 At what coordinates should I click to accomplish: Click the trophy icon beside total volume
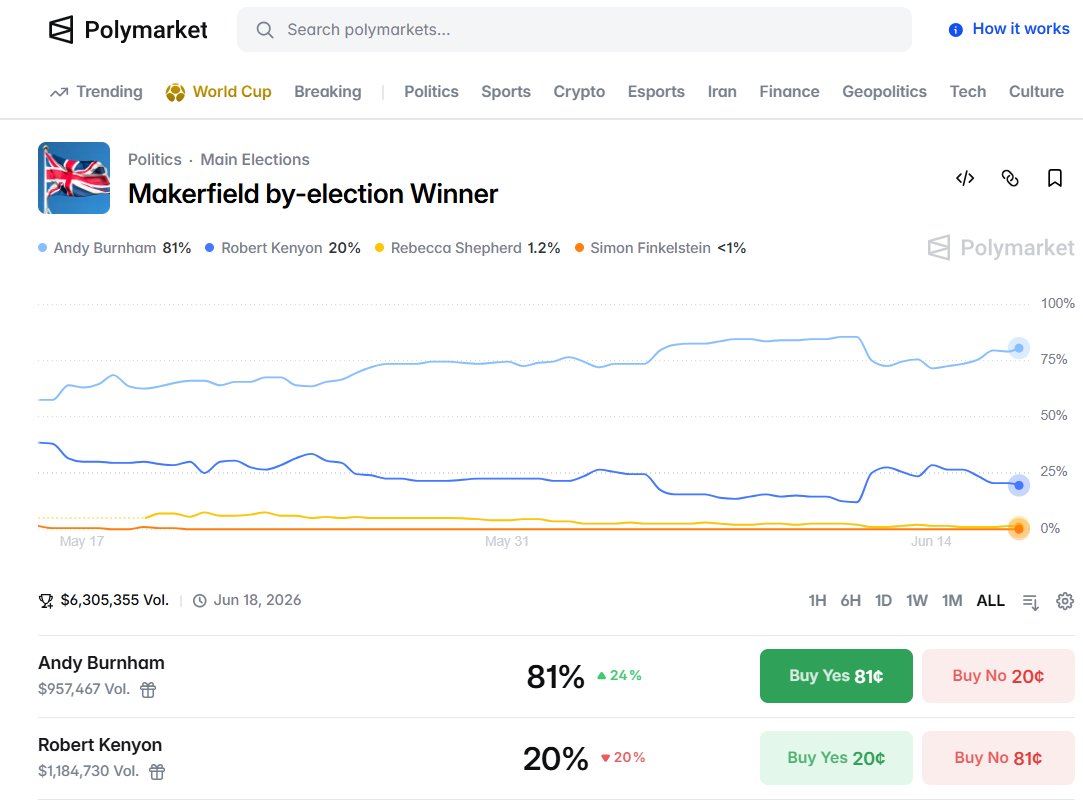(x=46, y=601)
